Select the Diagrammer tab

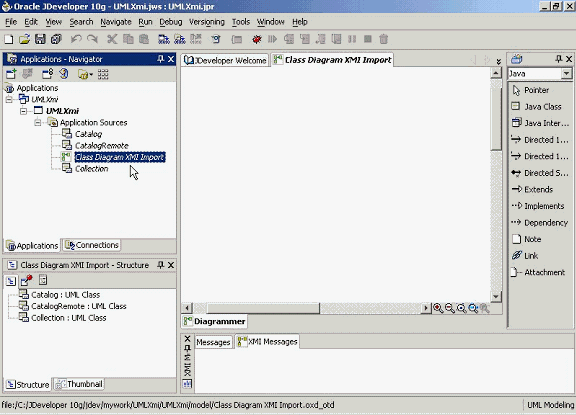pyautogui.click(x=215, y=321)
